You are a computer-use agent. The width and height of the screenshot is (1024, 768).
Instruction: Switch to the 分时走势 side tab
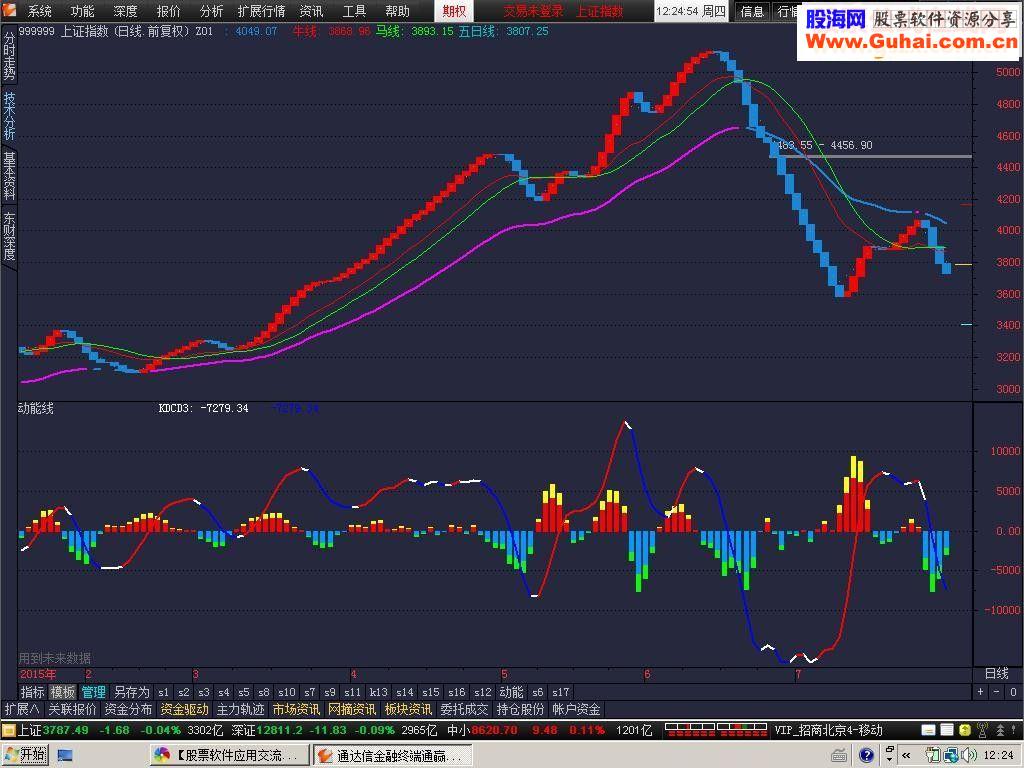(9, 55)
